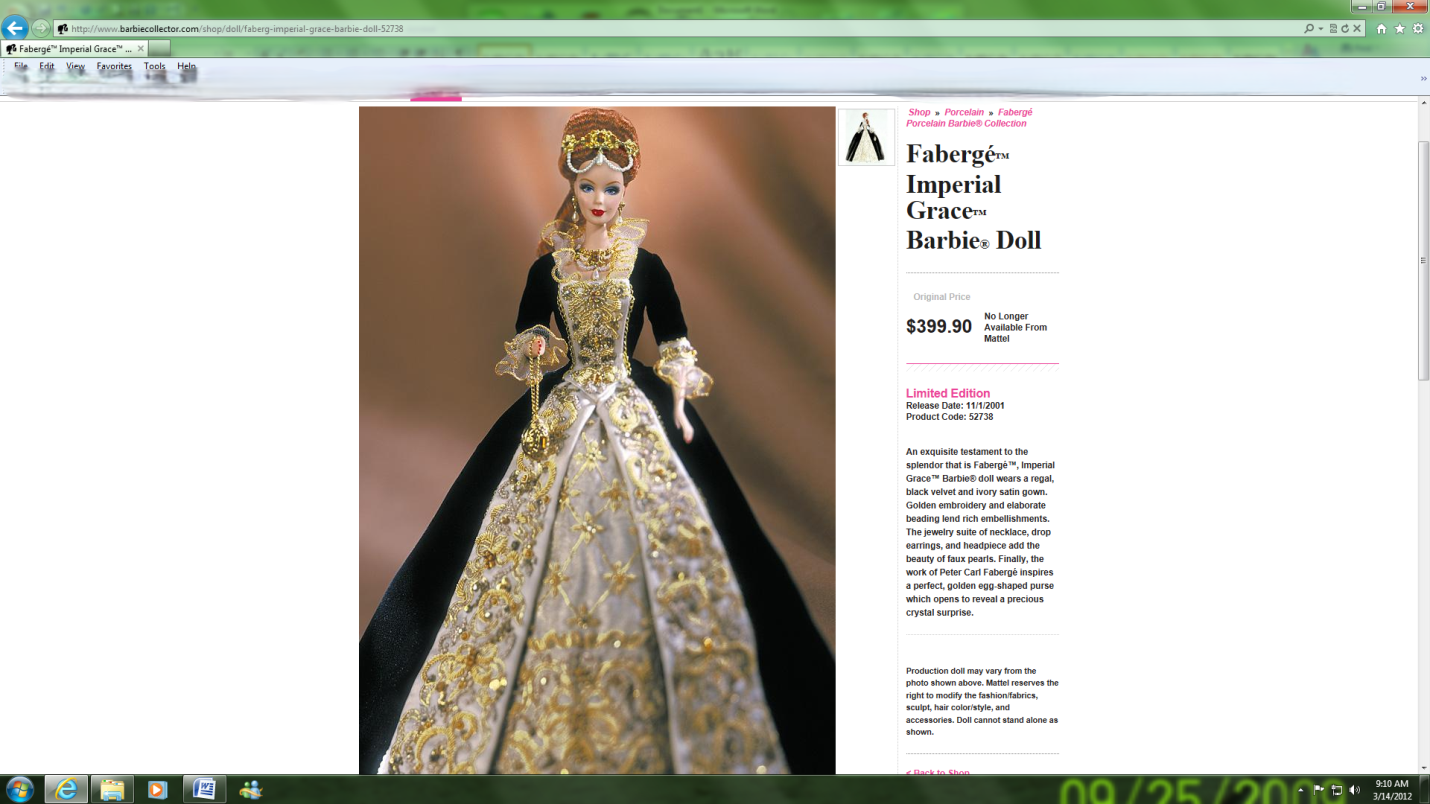The width and height of the screenshot is (1430, 804).
Task: Click the network status tray icon
Action: tap(1336, 790)
